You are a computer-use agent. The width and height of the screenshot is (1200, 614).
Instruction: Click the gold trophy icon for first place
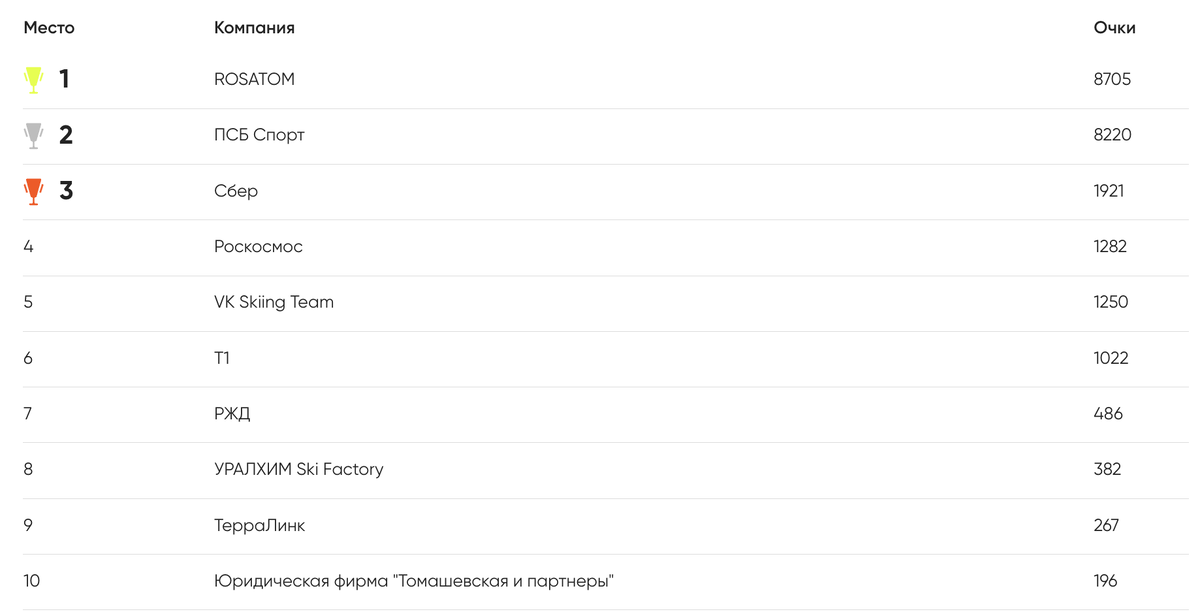click(34, 80)
